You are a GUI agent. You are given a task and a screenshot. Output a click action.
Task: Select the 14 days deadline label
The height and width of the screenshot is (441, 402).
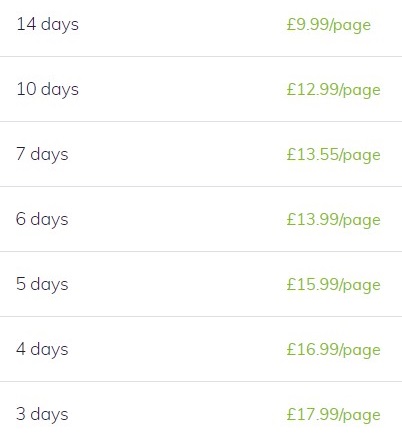pos(48,25)
